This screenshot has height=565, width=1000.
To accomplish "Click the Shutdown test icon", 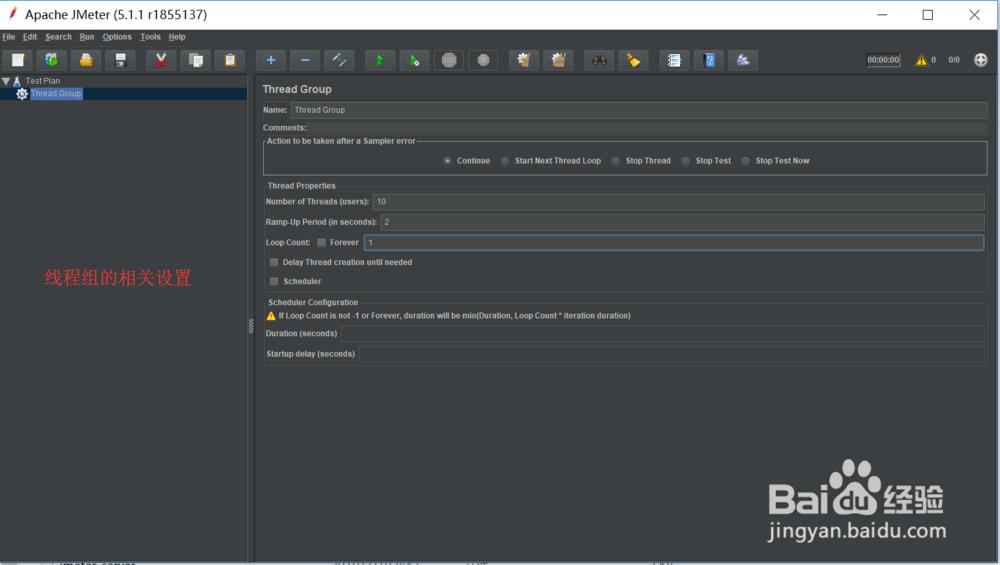I will (x=483, y=60).
